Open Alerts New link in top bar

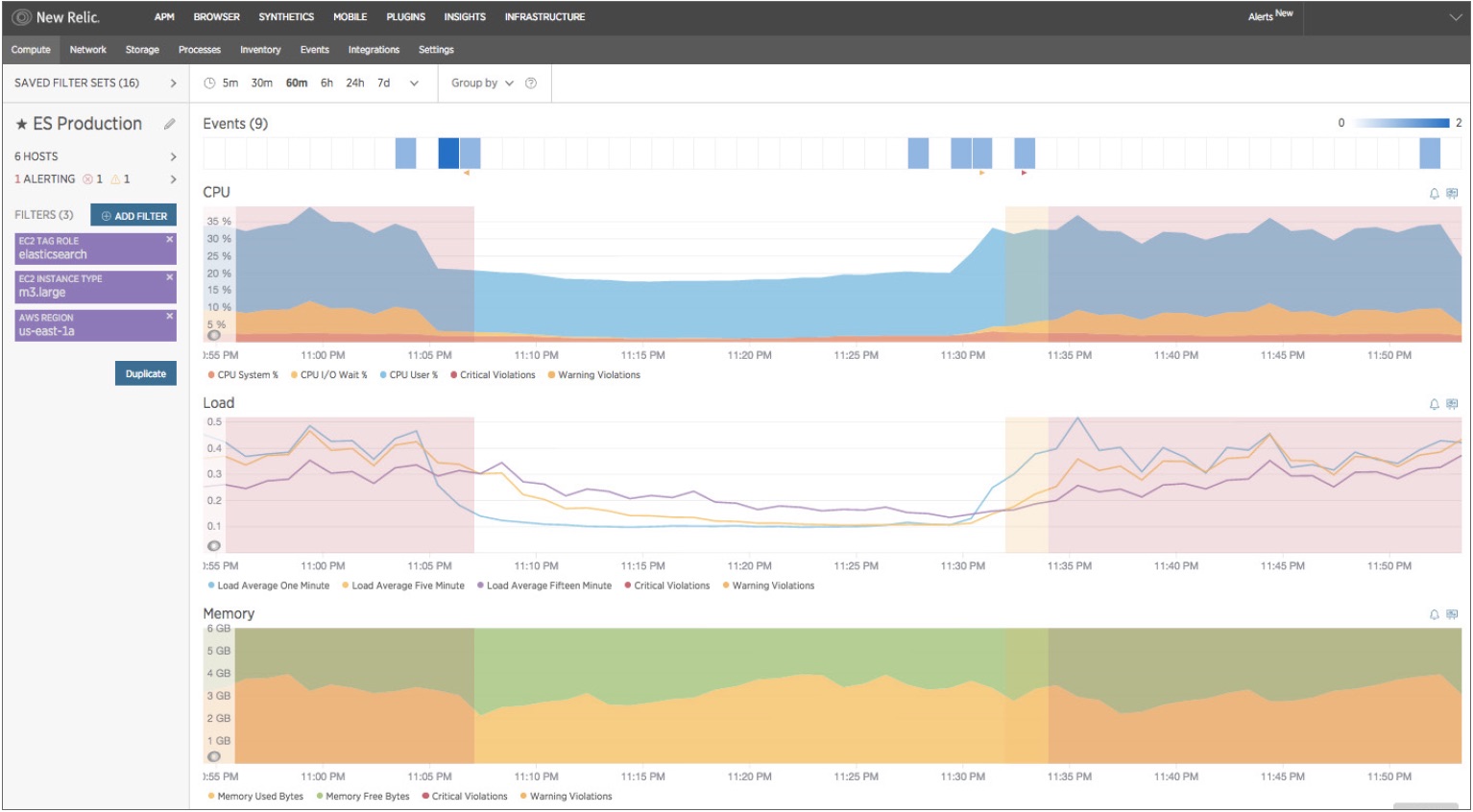(1270, 16)
